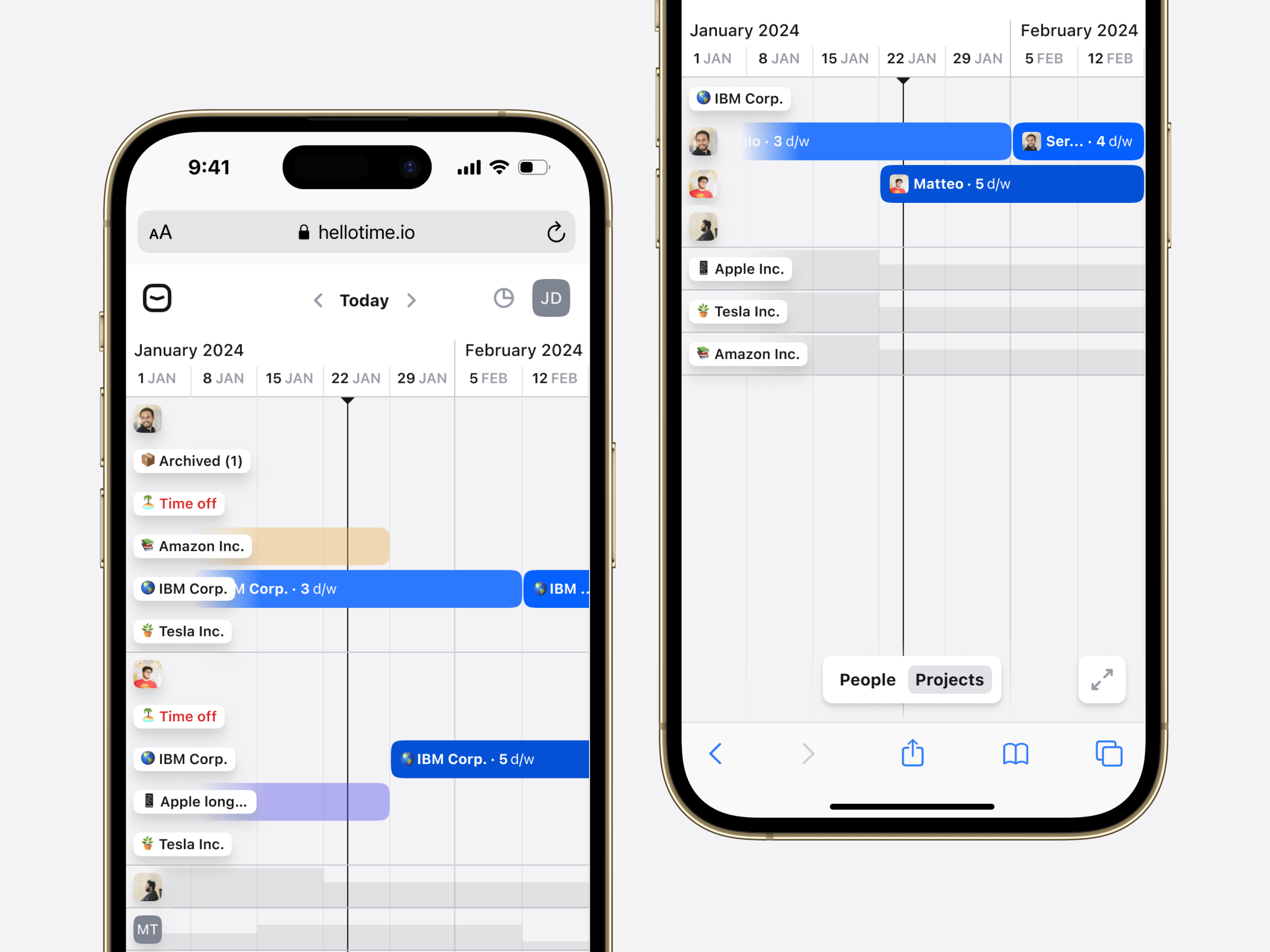Click the hellotime.io clock/logo icon
The width and height of the screenshot is (1270, 952).
coord(157,297)
